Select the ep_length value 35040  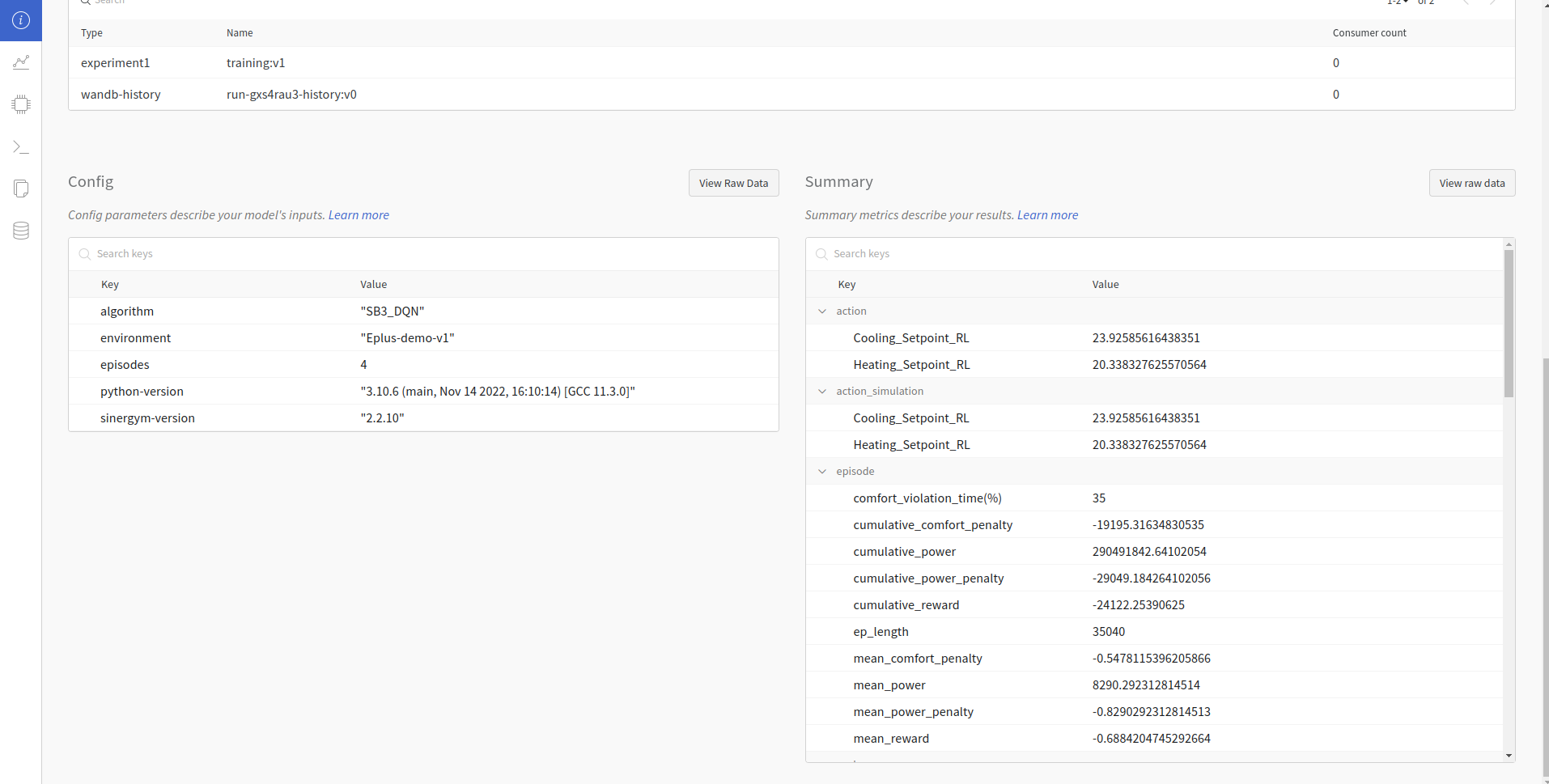(1109, 632)
